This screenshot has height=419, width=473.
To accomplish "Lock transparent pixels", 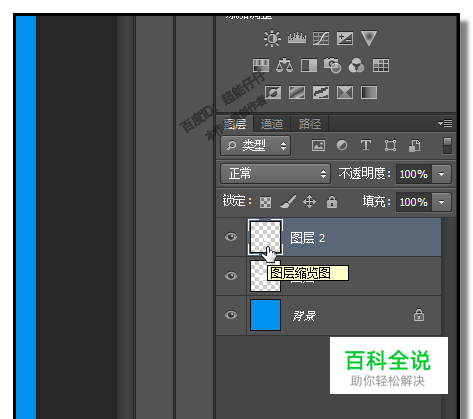I will (265, 202).
